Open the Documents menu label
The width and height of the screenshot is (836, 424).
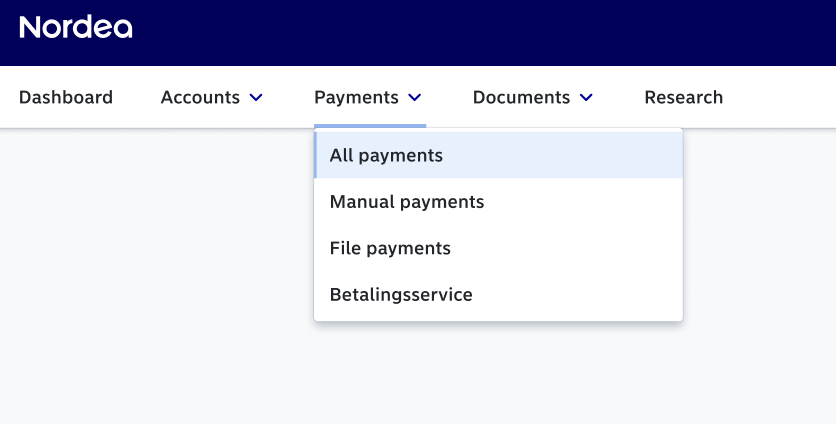pos(521,98)
